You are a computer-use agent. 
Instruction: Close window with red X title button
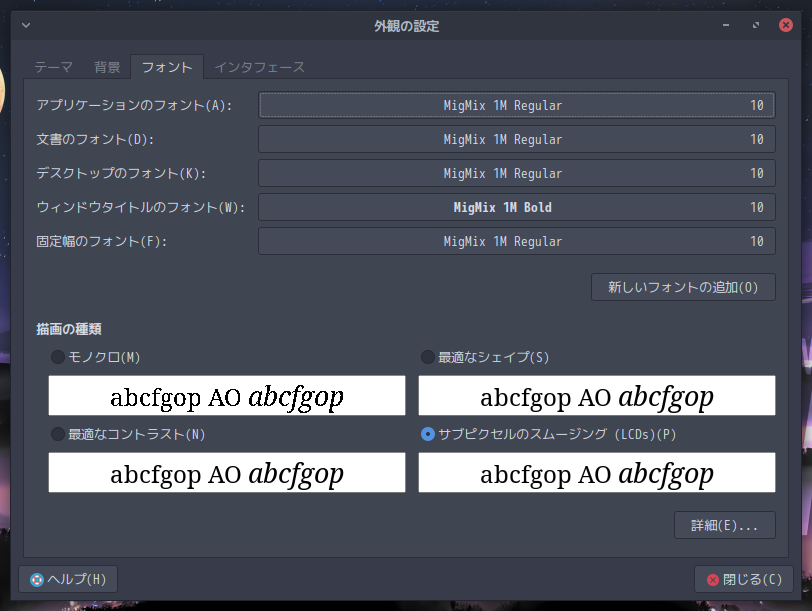tap(786, 25)
